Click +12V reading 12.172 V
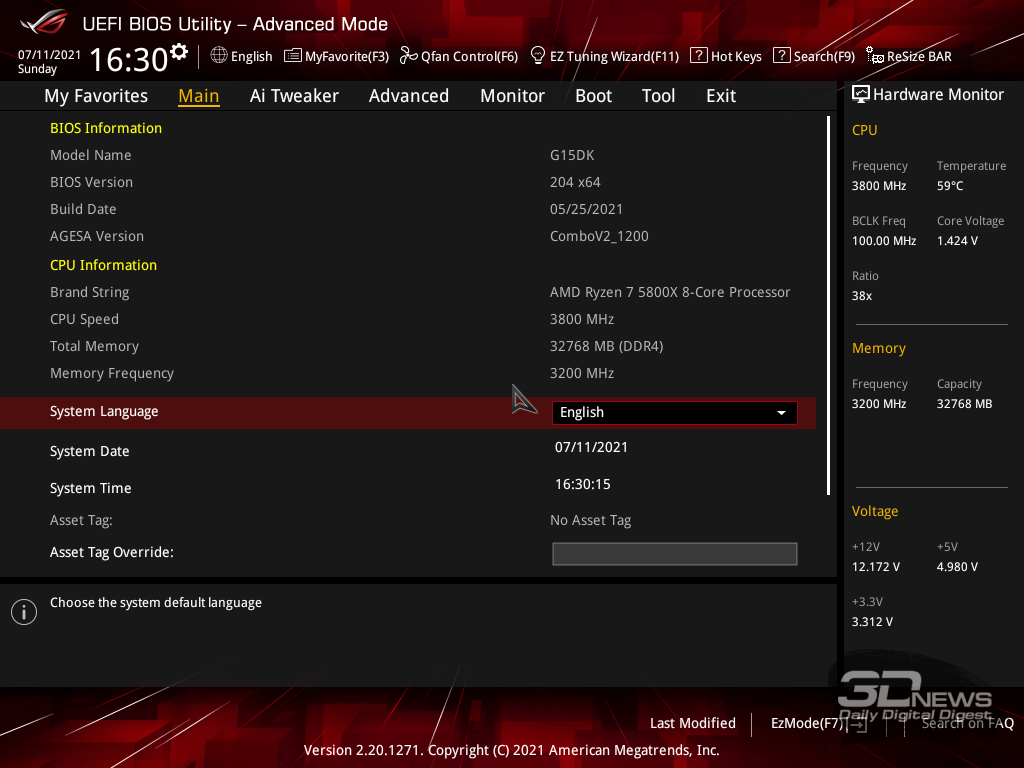 pos(875,567)
